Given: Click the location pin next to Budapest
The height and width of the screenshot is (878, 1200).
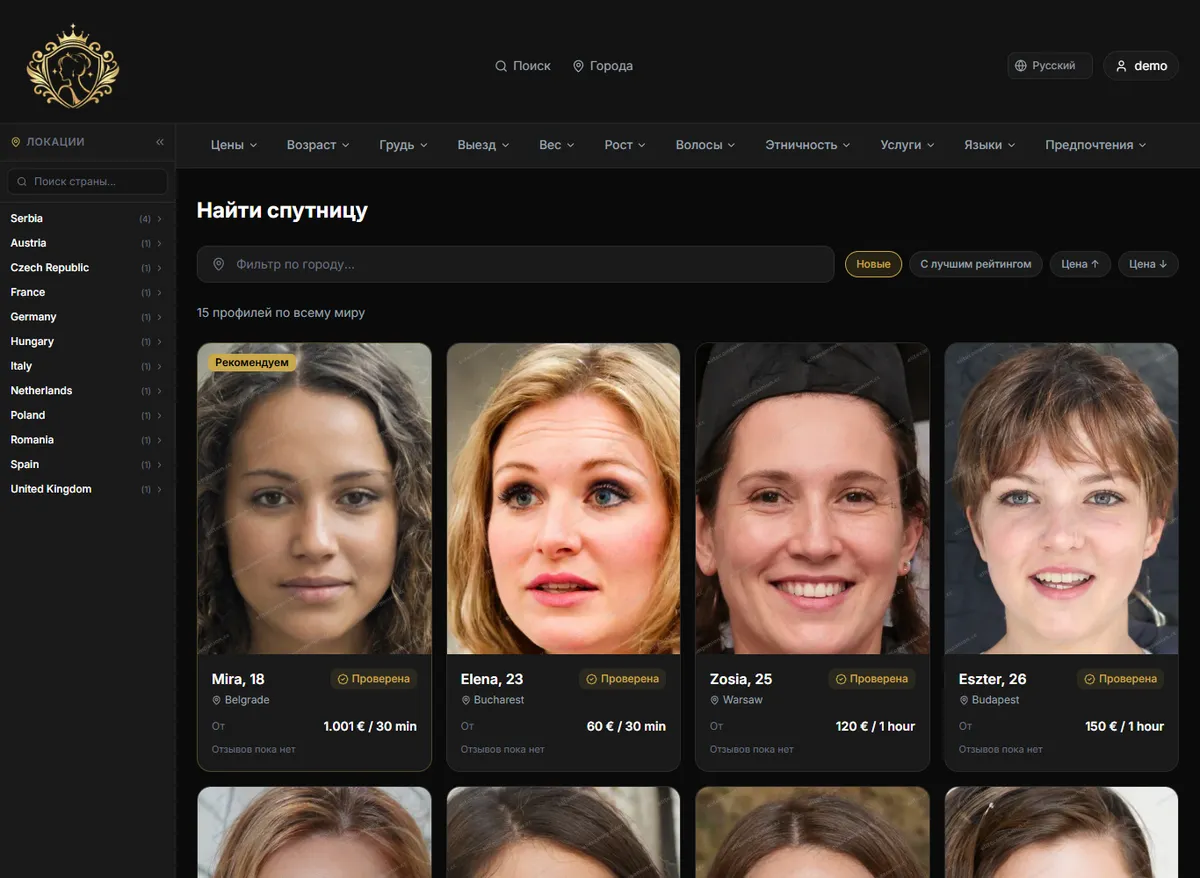Looking at the screenshot, I should tap(963, 700).
